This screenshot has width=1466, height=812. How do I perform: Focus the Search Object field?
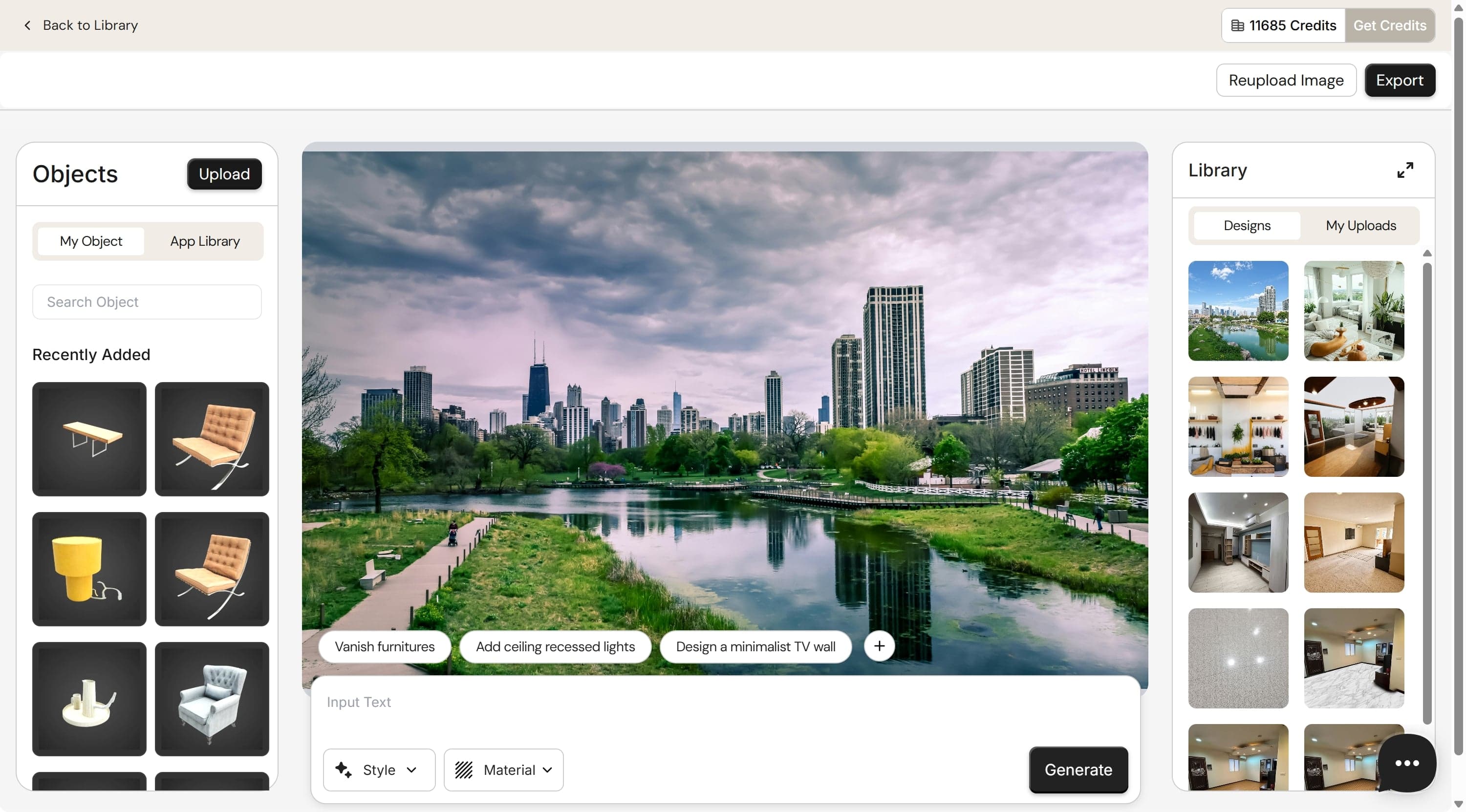pyautogui.click(x=147, y=301)
